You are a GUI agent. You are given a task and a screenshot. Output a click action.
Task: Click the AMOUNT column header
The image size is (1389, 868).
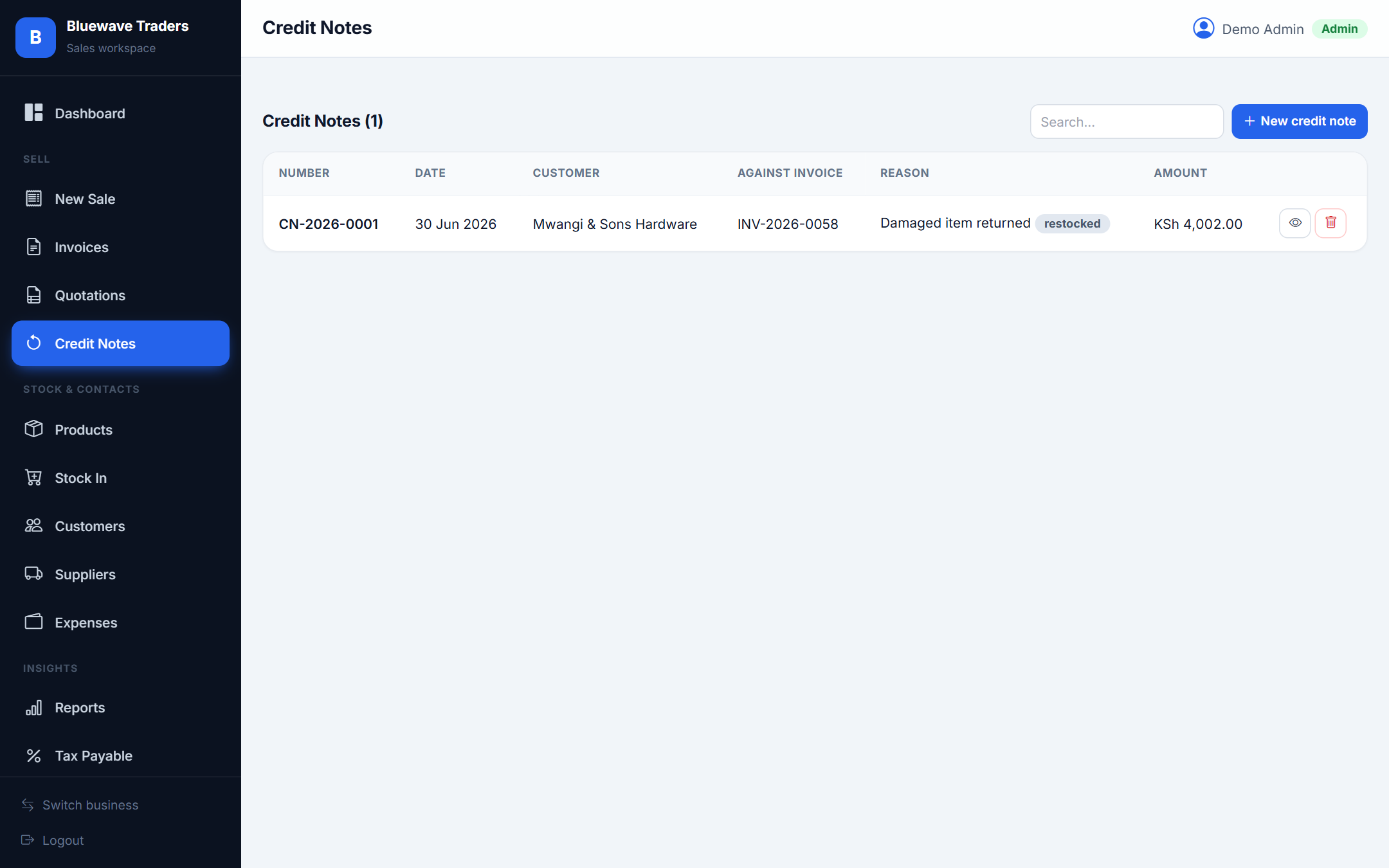pyautogui.click(x=1180, y=173)
